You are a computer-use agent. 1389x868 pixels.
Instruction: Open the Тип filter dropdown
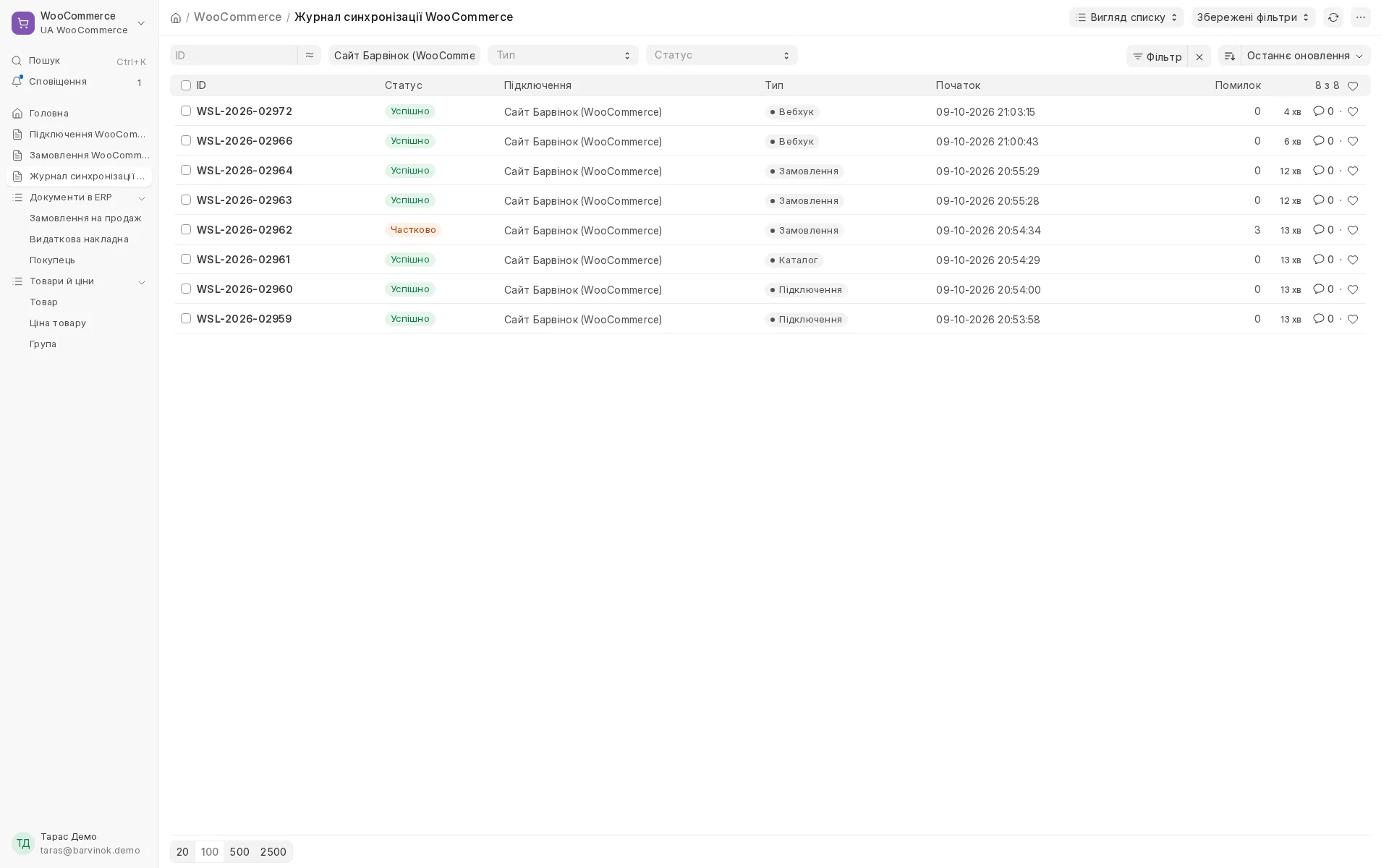click(x=563, y=55)
